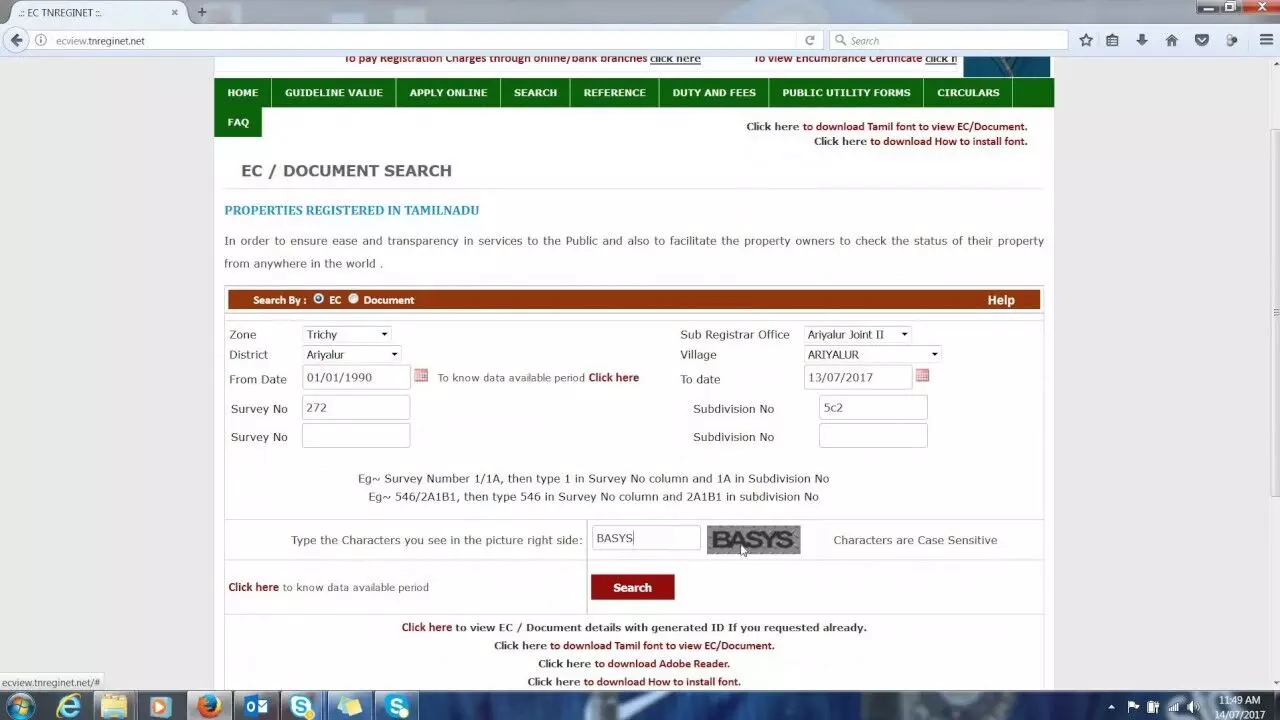The height and width of the screenshot is (720, 1280).
Task: Click the volume icon in system tray
Action: (1193, 707)
